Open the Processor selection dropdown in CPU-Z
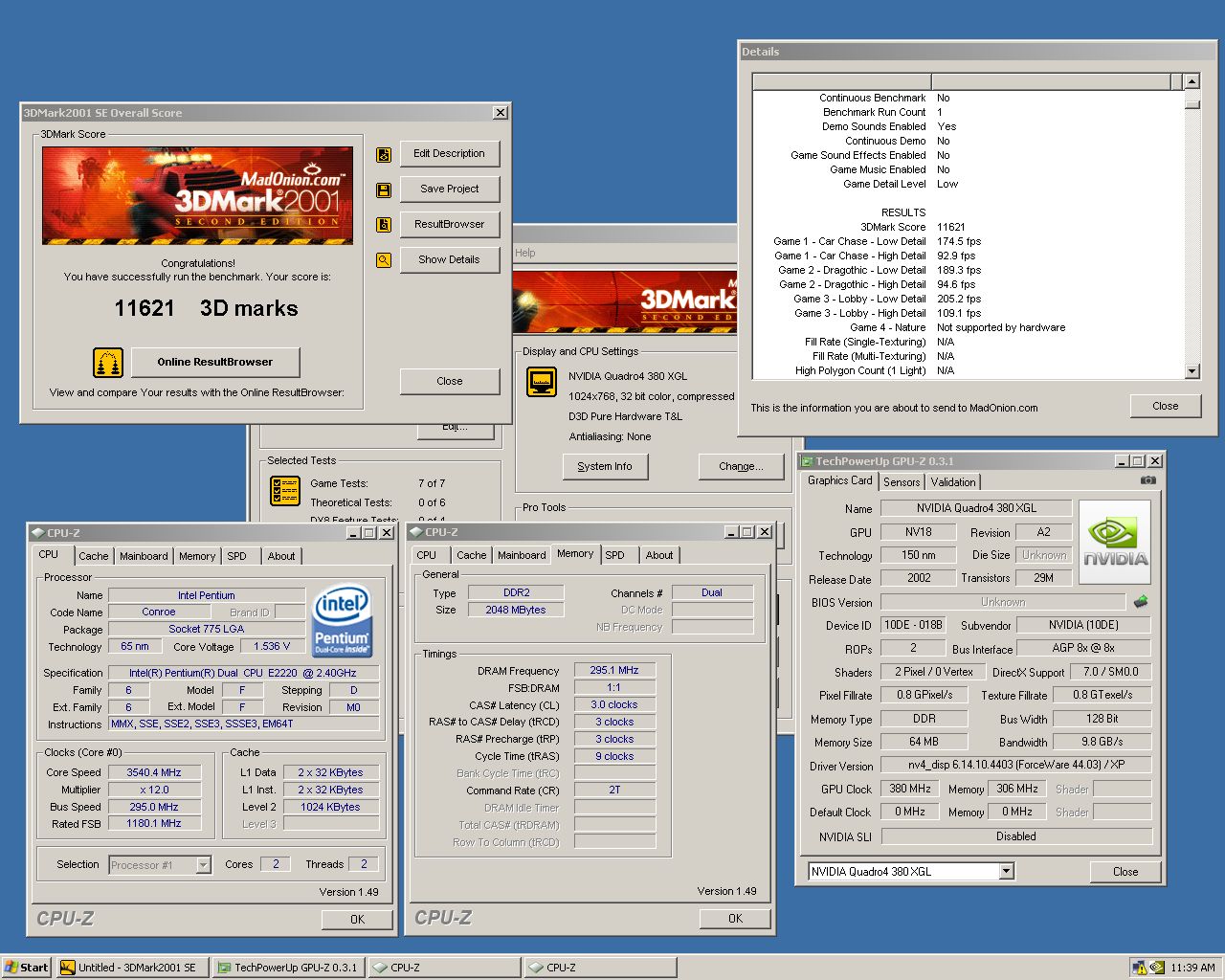Viewport: 1225px width, 980px height. coord(203,865)
